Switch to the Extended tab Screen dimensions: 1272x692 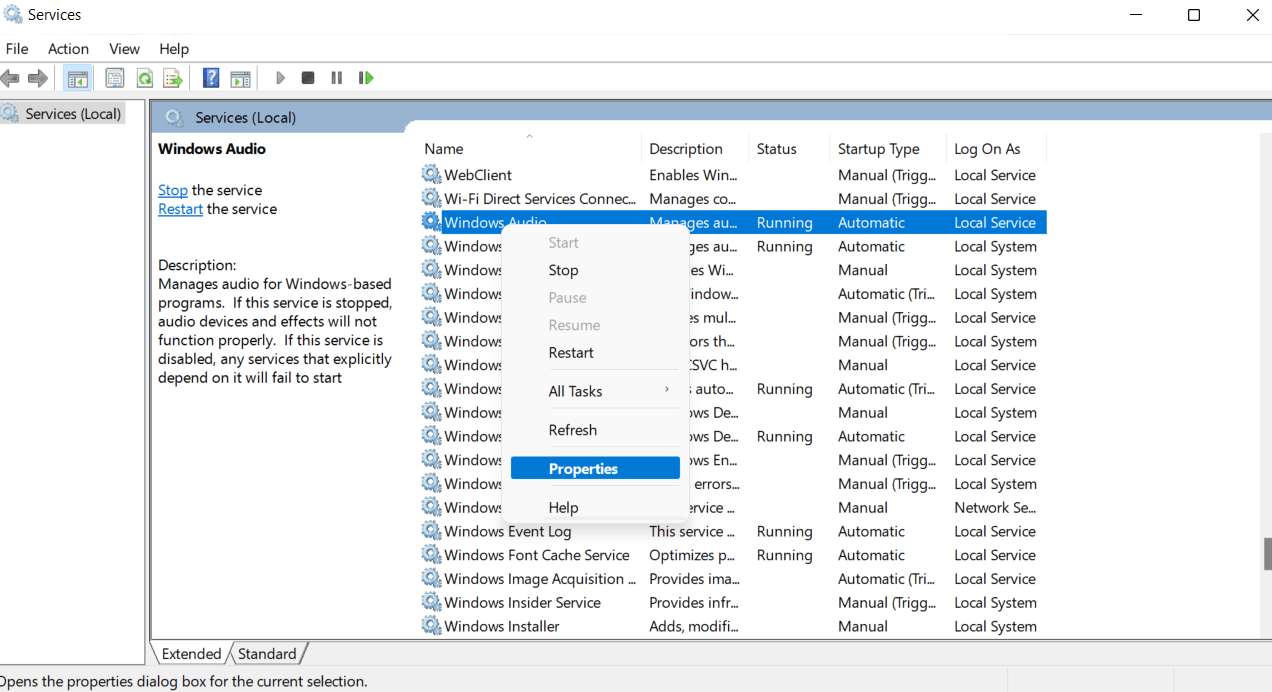(191, 654)
